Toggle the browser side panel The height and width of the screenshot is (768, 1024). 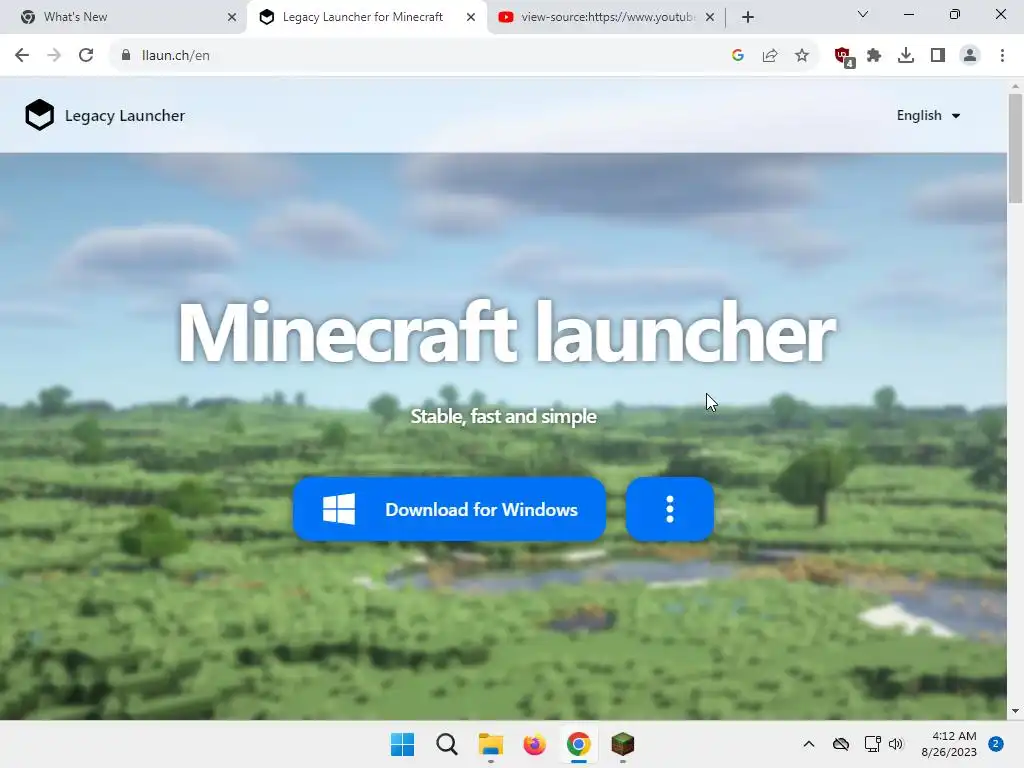coord(938,56)
